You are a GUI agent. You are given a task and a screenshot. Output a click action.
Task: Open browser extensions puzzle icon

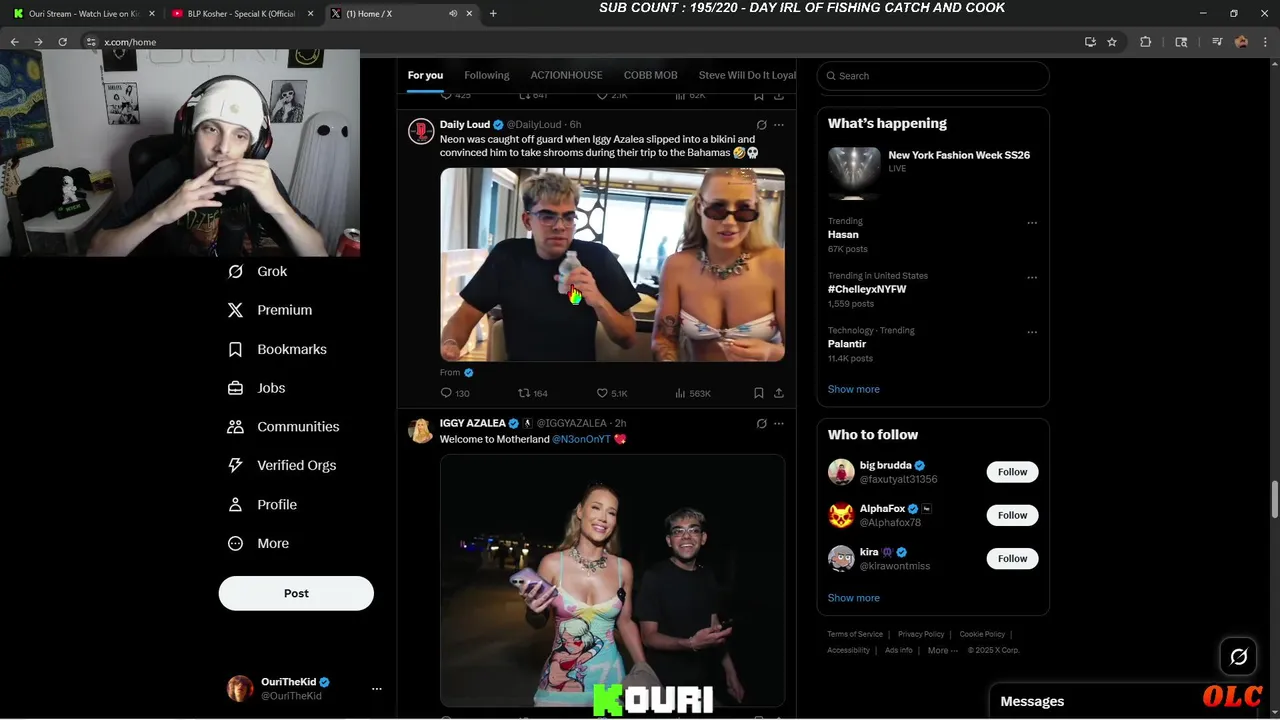pos(1146,42)
